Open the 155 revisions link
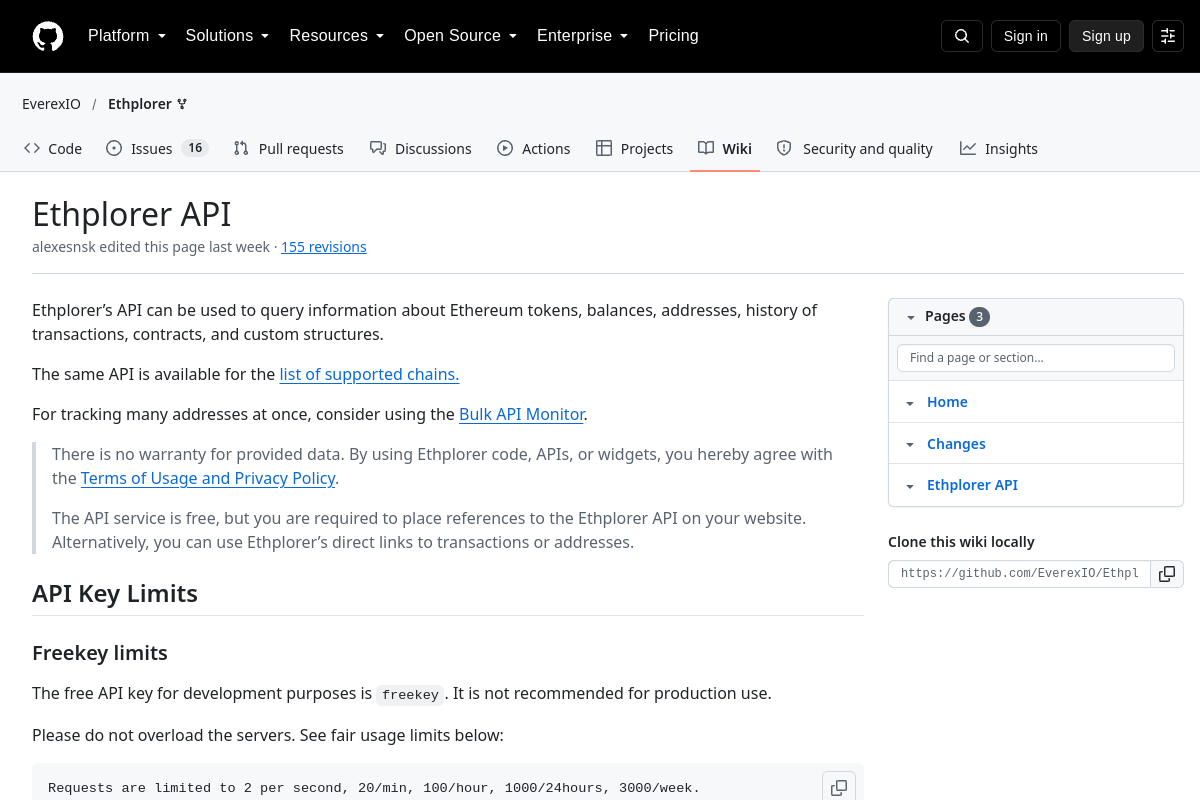 click(324, 247)
